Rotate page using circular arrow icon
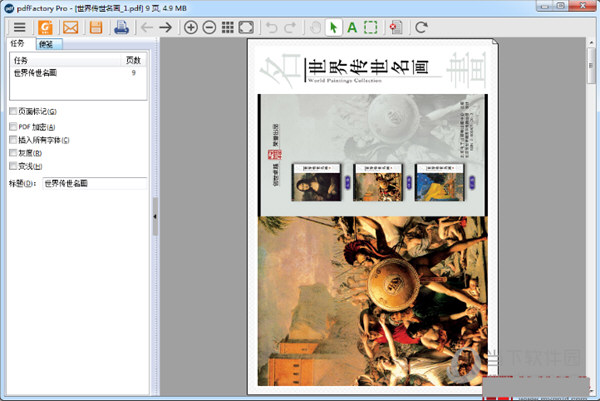Image resolution: width=600 pixels, height=401 pixels. pos(421,27)
